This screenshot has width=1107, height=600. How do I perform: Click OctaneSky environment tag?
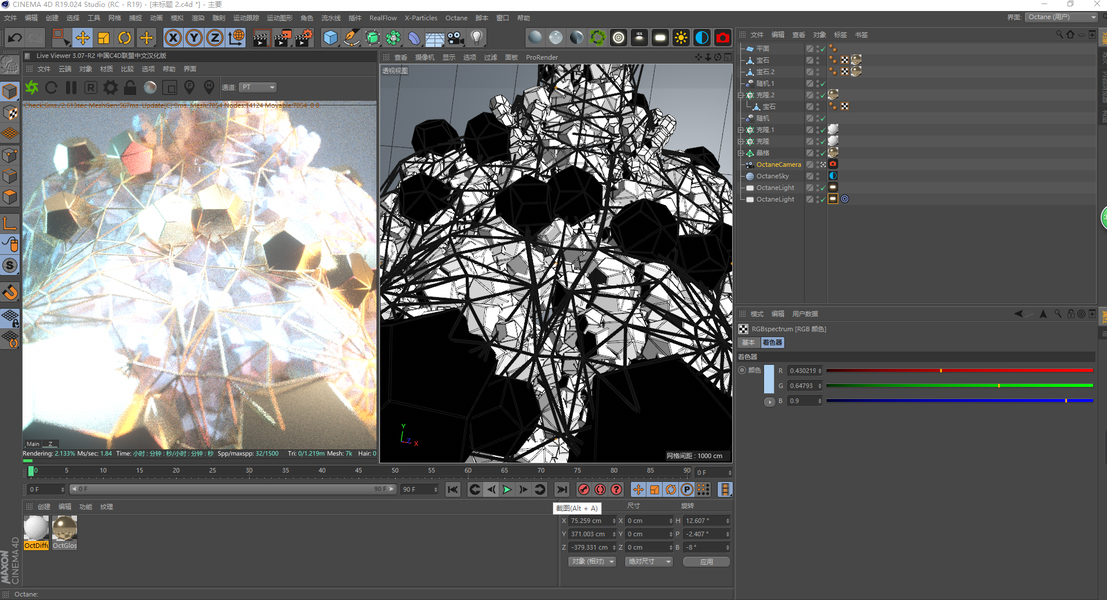833,176
